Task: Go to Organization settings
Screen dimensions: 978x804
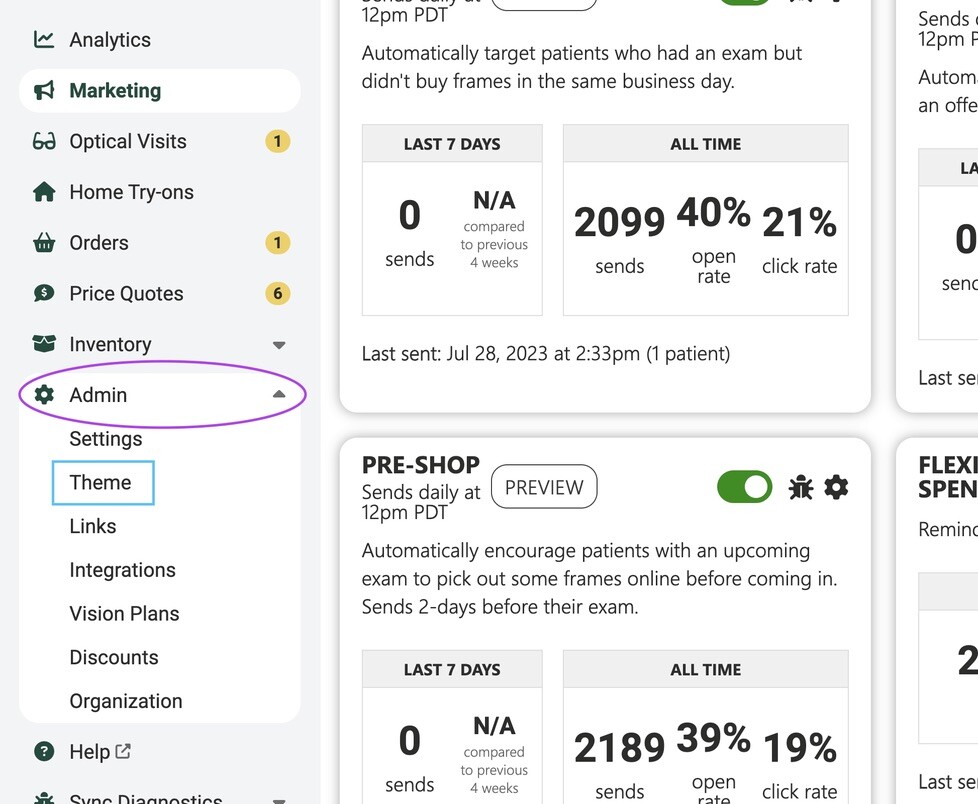Action: pyautogui.click(x=126, y=701)
